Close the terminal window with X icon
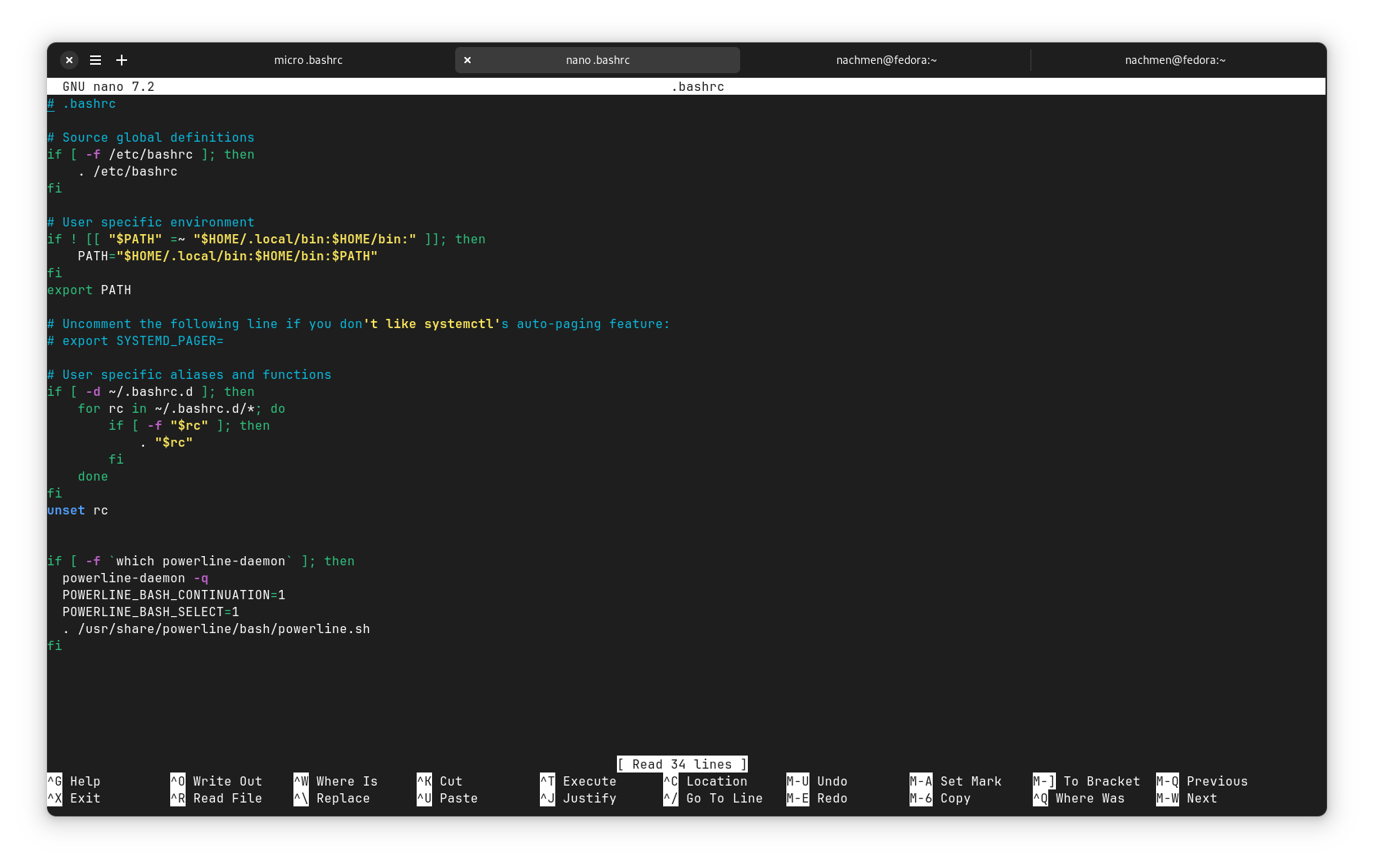1374x868 pixels. (69, 60)
